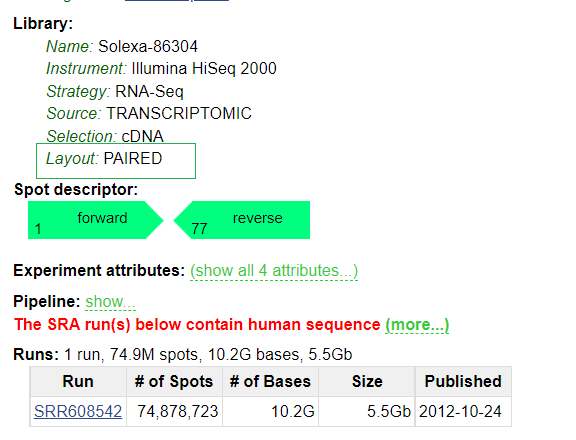The height and width of the screenshot is (440, 576).
Task: Click the library name Solexa-86304
Action: pyautogui.click(x=148, y=47)
